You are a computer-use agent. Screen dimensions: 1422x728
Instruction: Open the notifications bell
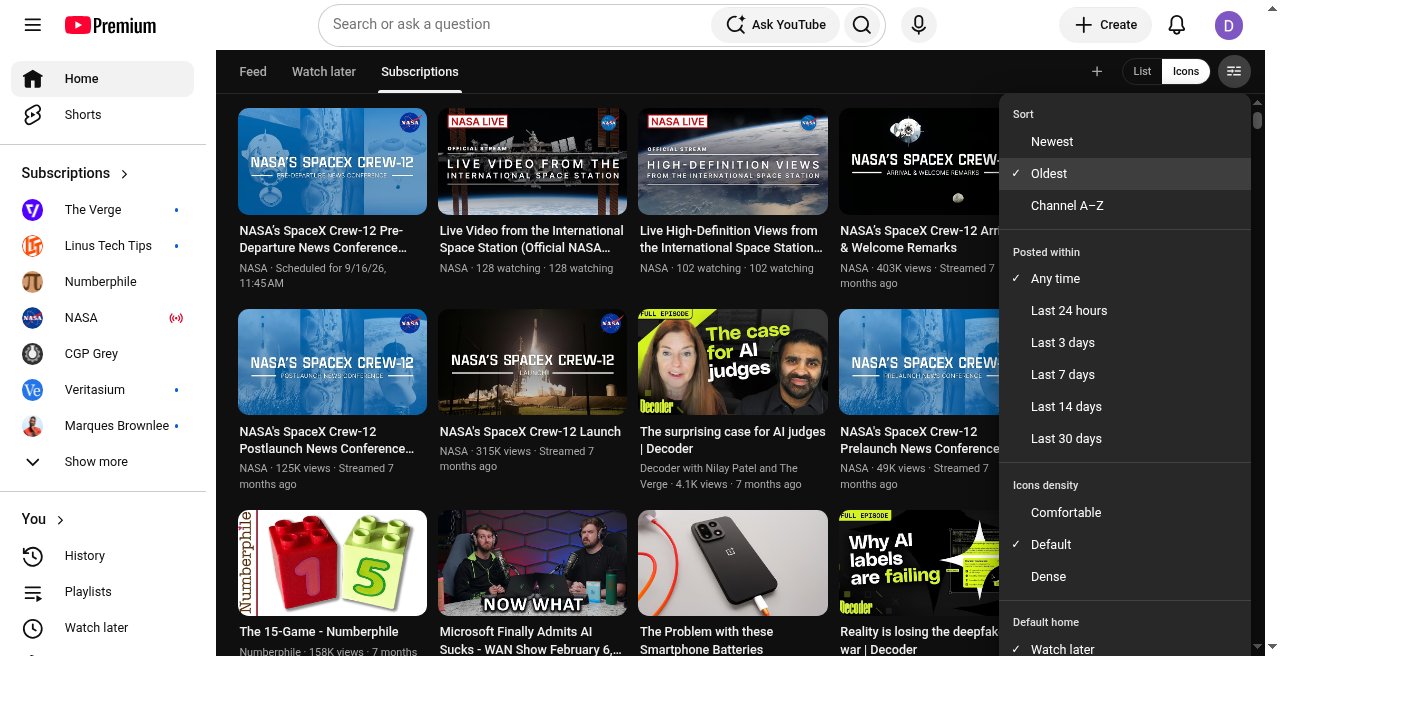pyautogui.click(x=1177, y=25)
